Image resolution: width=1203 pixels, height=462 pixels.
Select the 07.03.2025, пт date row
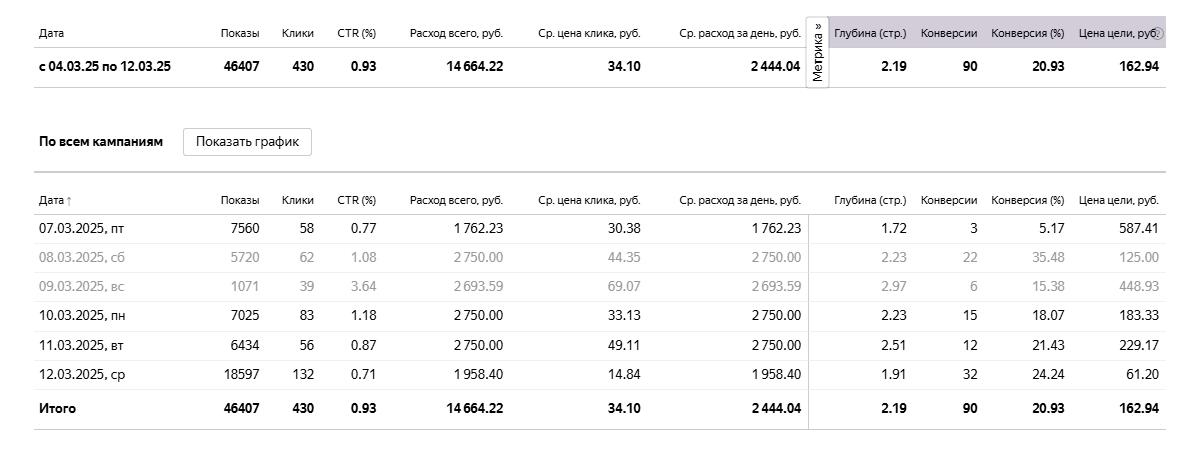(x=81, y=229)
